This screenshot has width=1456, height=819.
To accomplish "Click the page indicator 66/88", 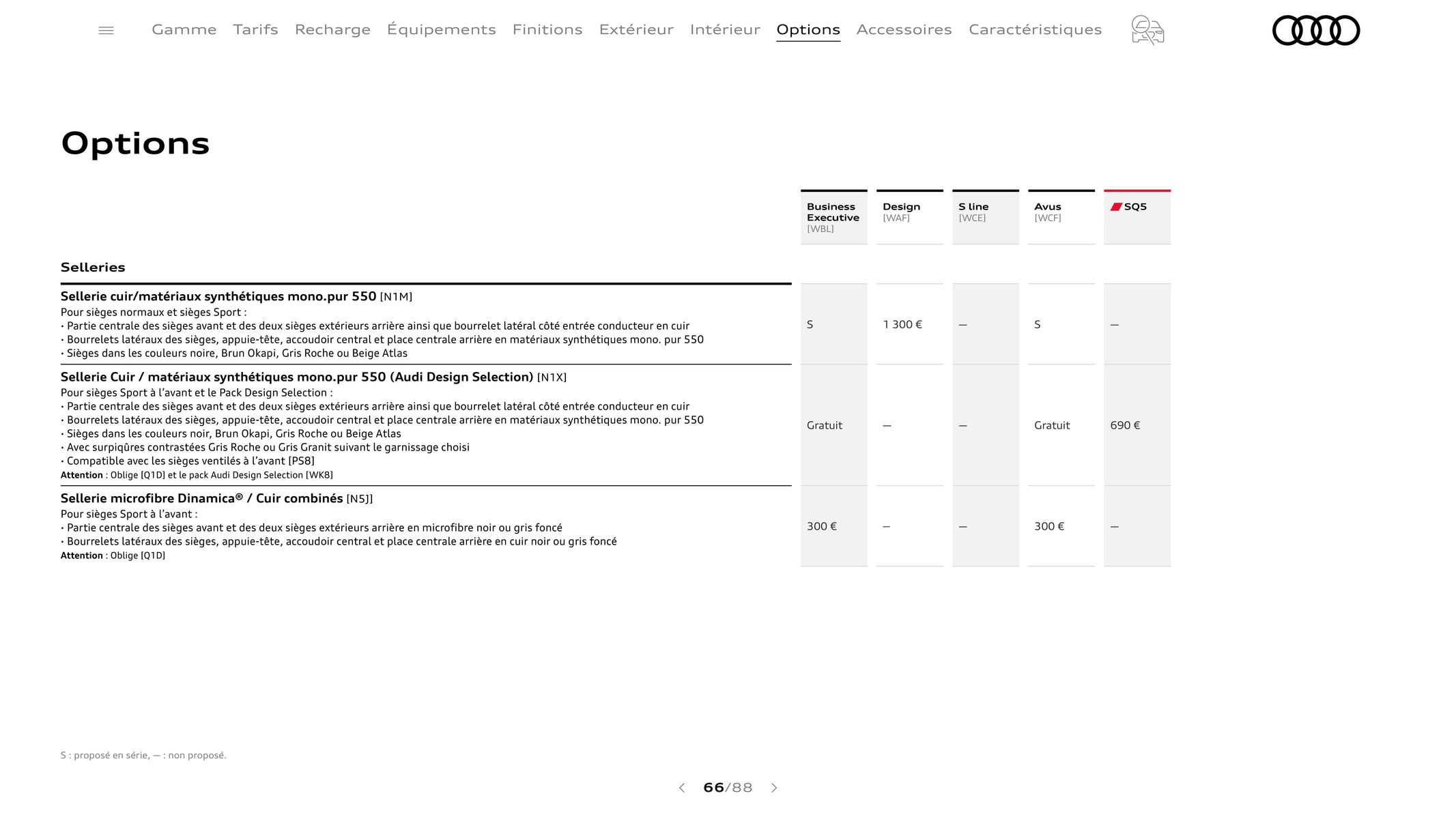I will point(728,788).
